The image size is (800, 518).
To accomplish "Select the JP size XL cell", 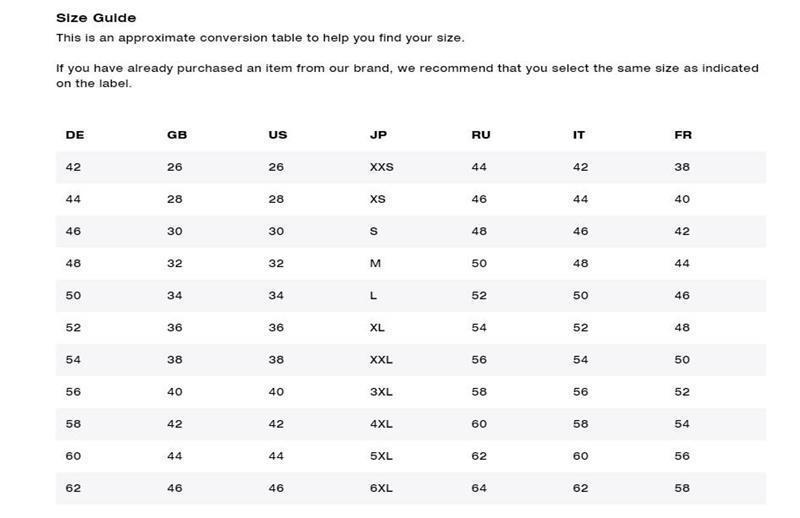I will click(377, 328).
